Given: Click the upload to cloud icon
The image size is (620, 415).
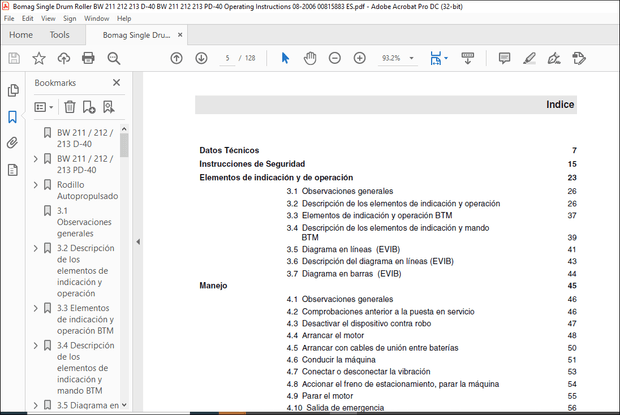Looking at the screenshot, I should point(64,58).
